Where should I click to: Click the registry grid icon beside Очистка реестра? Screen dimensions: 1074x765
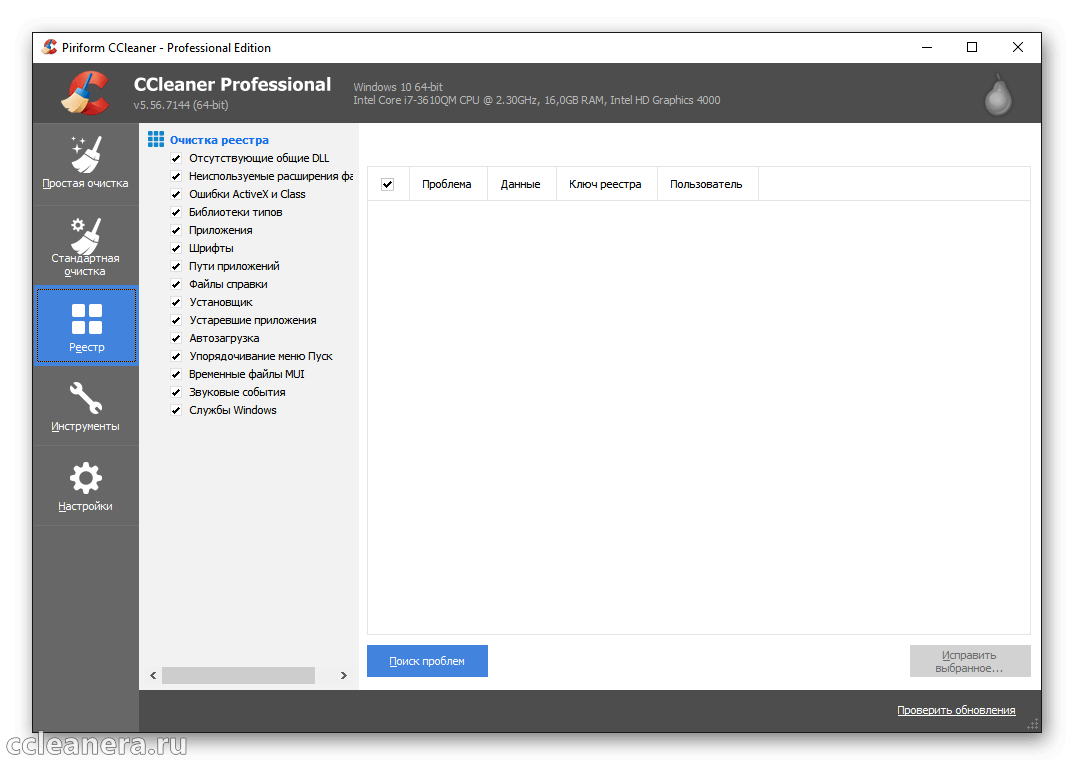(x=156, y=140)
